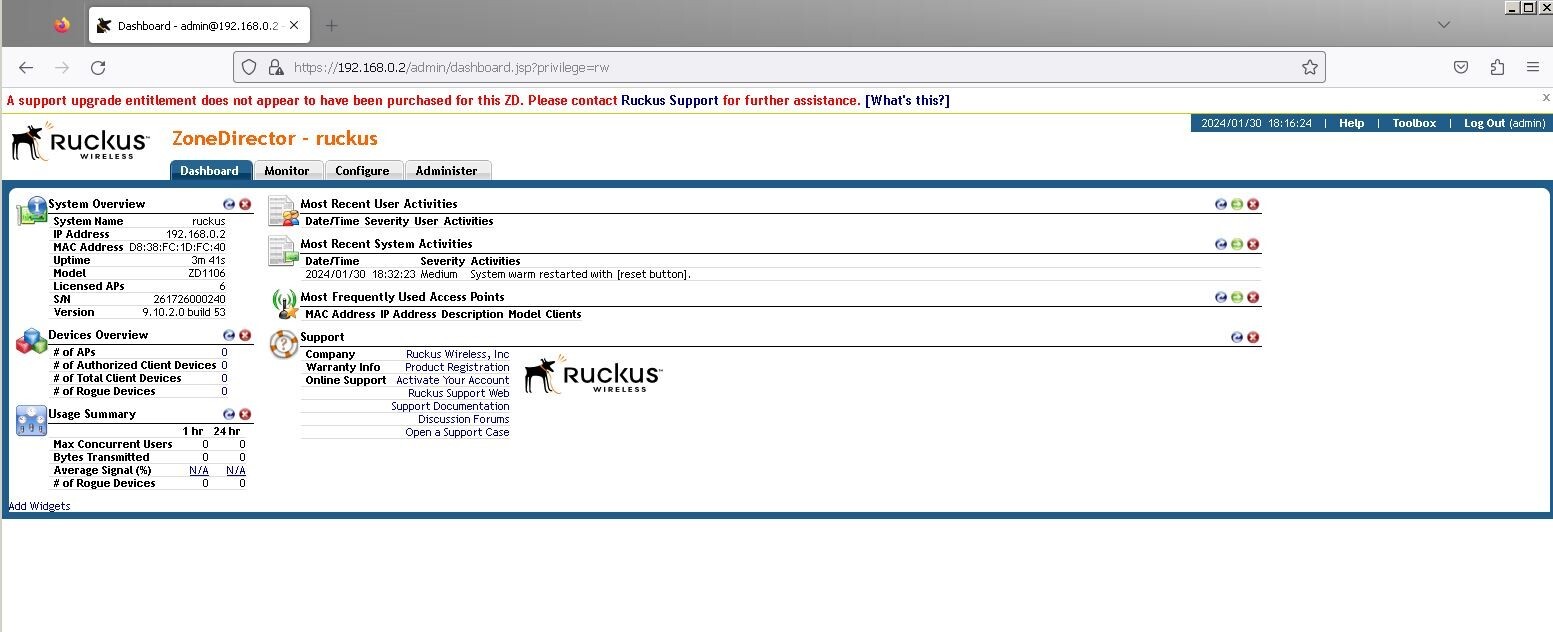Close Most Frequently Used Access Points widget
The image size is (1553, 632).
point(1253,297)
